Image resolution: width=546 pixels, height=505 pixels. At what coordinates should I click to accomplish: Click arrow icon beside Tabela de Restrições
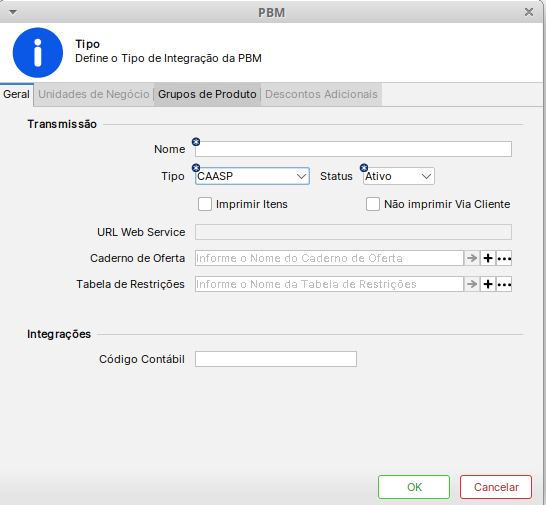click(x=472, y=284)
